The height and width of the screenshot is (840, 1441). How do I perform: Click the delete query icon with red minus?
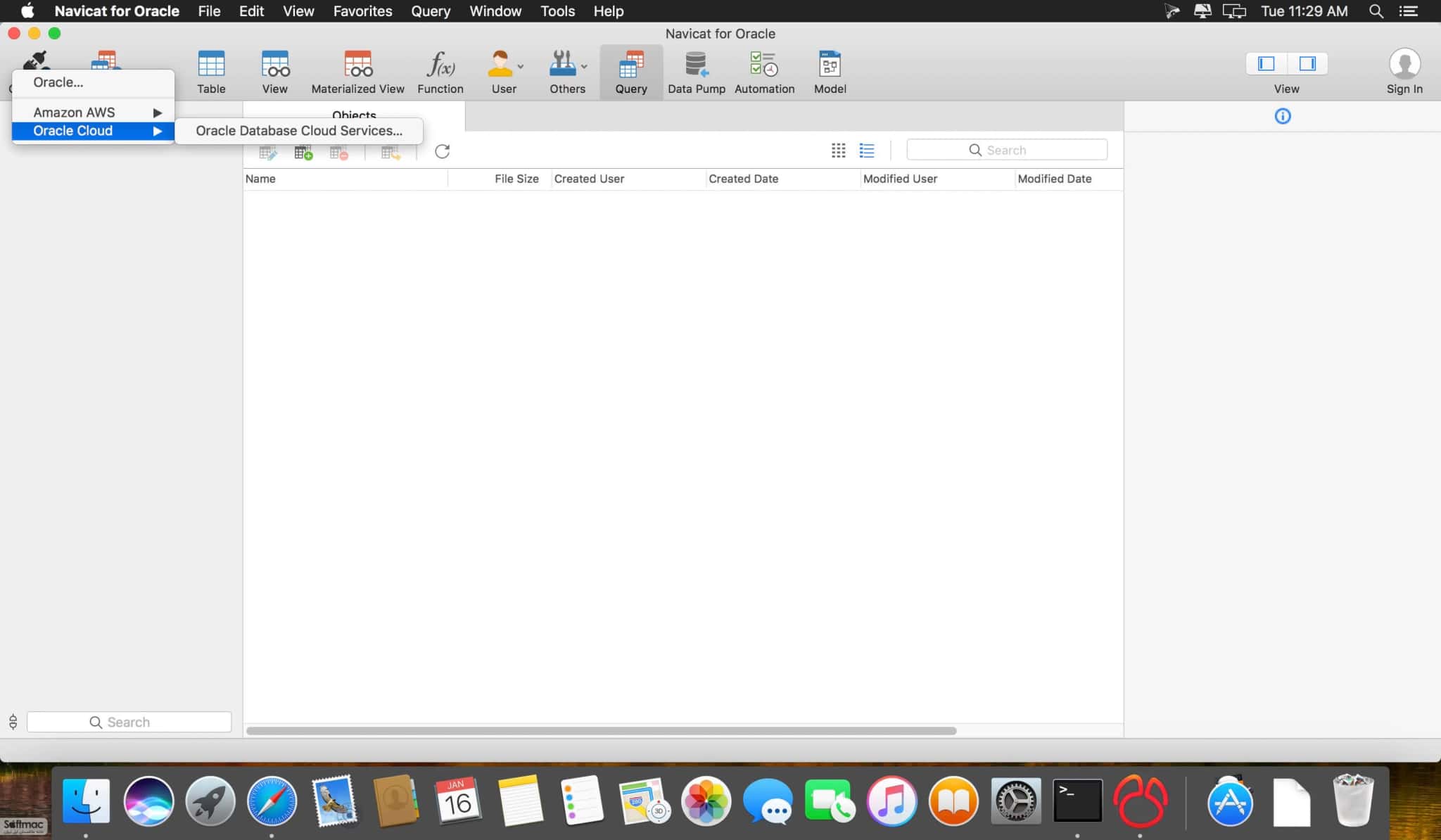coord(339,152)
